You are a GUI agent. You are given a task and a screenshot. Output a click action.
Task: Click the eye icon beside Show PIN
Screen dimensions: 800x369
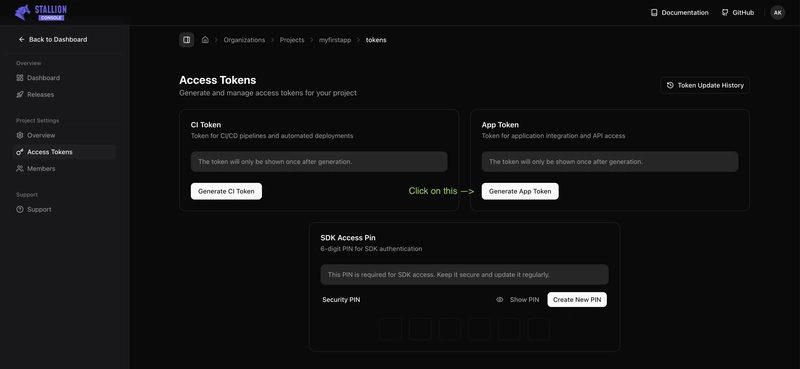[x=499, y=300]
